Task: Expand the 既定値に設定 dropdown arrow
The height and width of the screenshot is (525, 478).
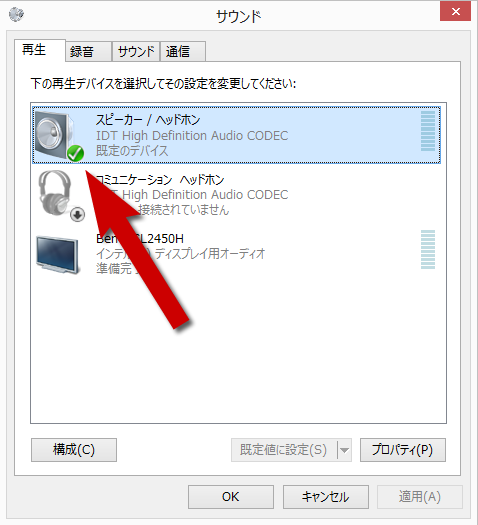Action: point(344,450)
